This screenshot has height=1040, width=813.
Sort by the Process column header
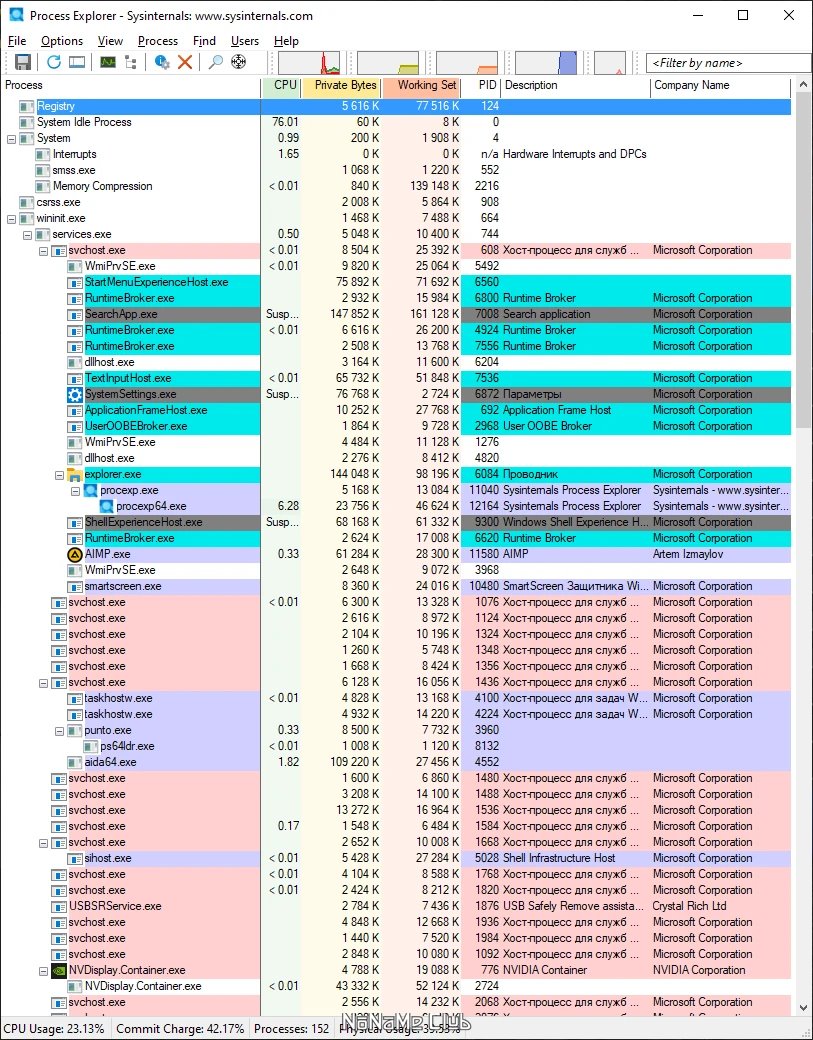[x=131, y=86]
